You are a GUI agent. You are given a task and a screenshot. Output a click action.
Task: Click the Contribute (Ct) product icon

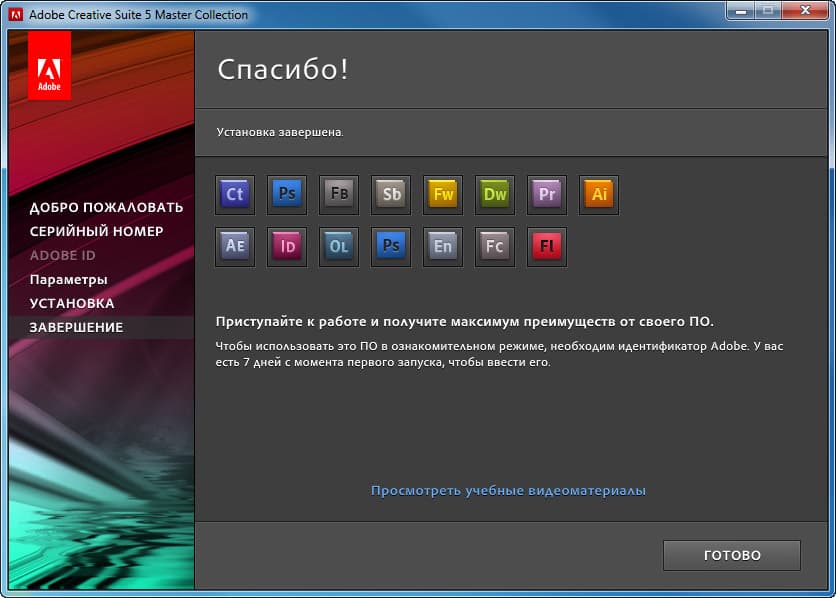[235, 195]
